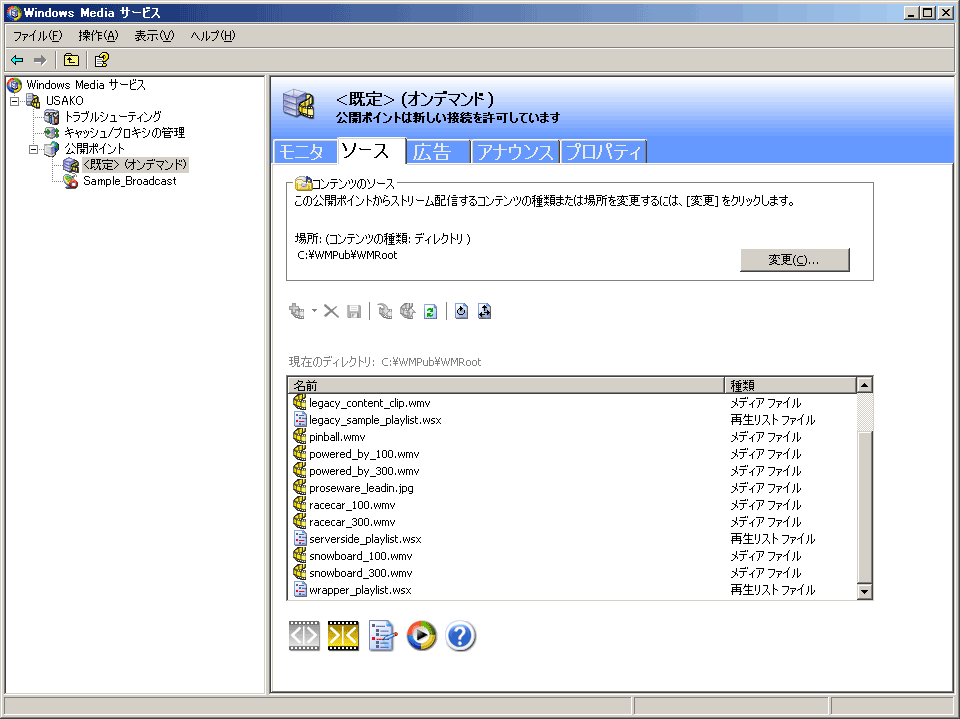Click the delete X icon above file list
960x719 pixels.
pyautogui.click(x=331, y=311)
